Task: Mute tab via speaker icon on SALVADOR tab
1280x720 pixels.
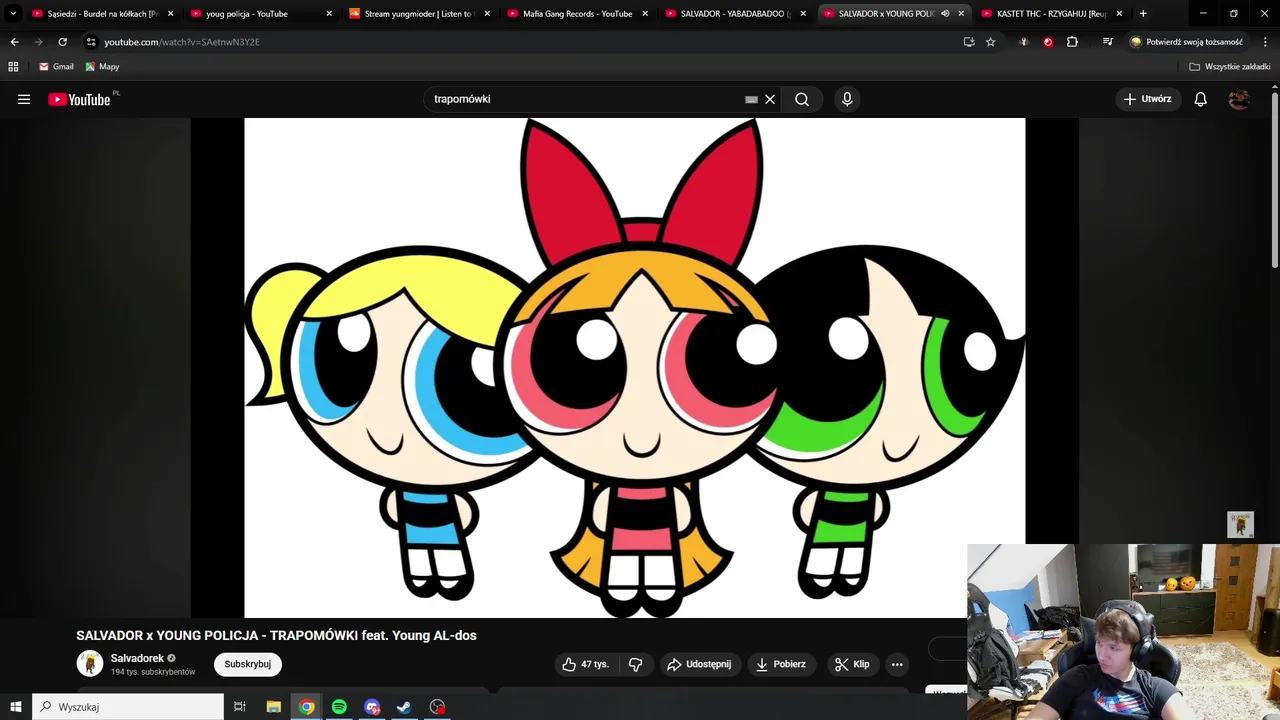Action: coord(944,14)
